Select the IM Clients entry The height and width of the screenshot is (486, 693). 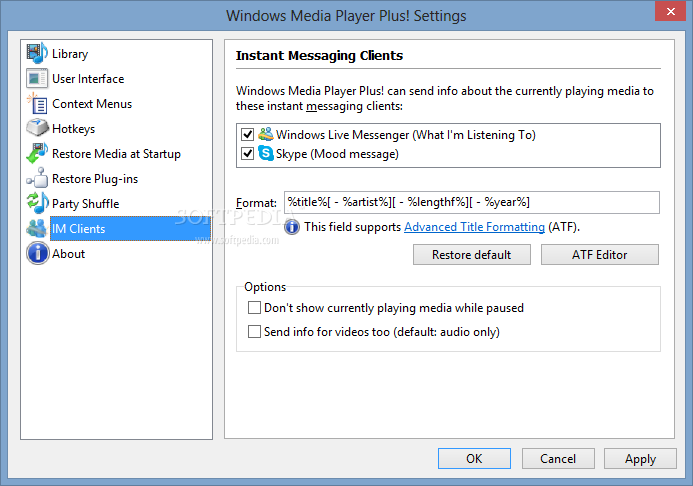[130, 228]
